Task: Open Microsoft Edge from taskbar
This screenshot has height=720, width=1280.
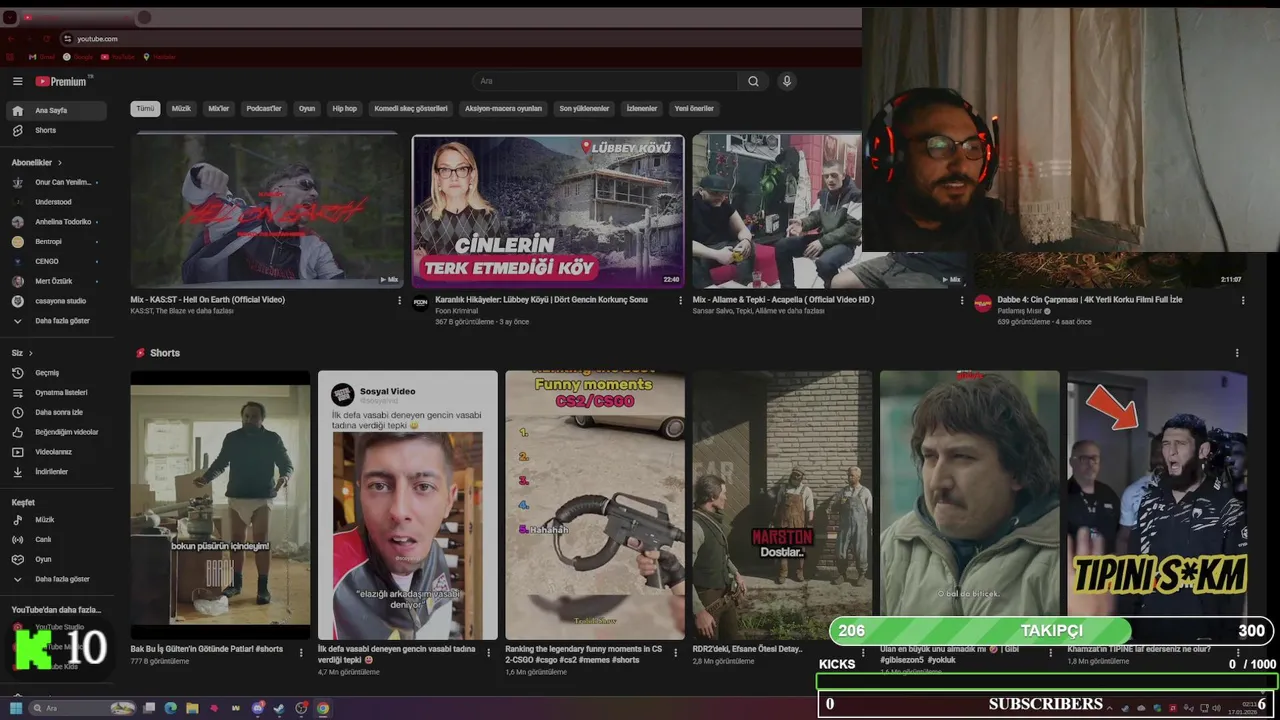Action: tap(171, 708)
